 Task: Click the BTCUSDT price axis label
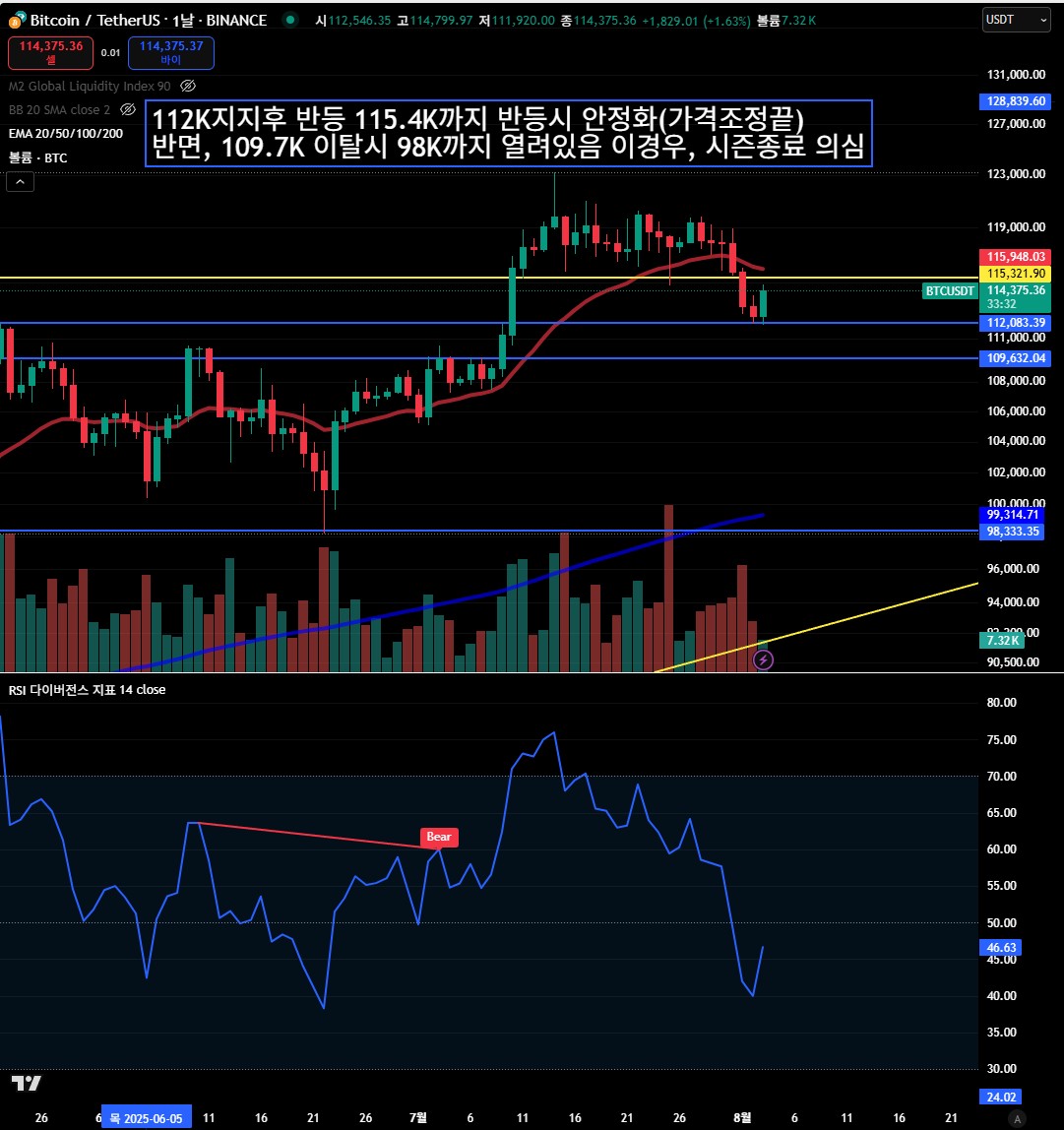coord(950,291)
